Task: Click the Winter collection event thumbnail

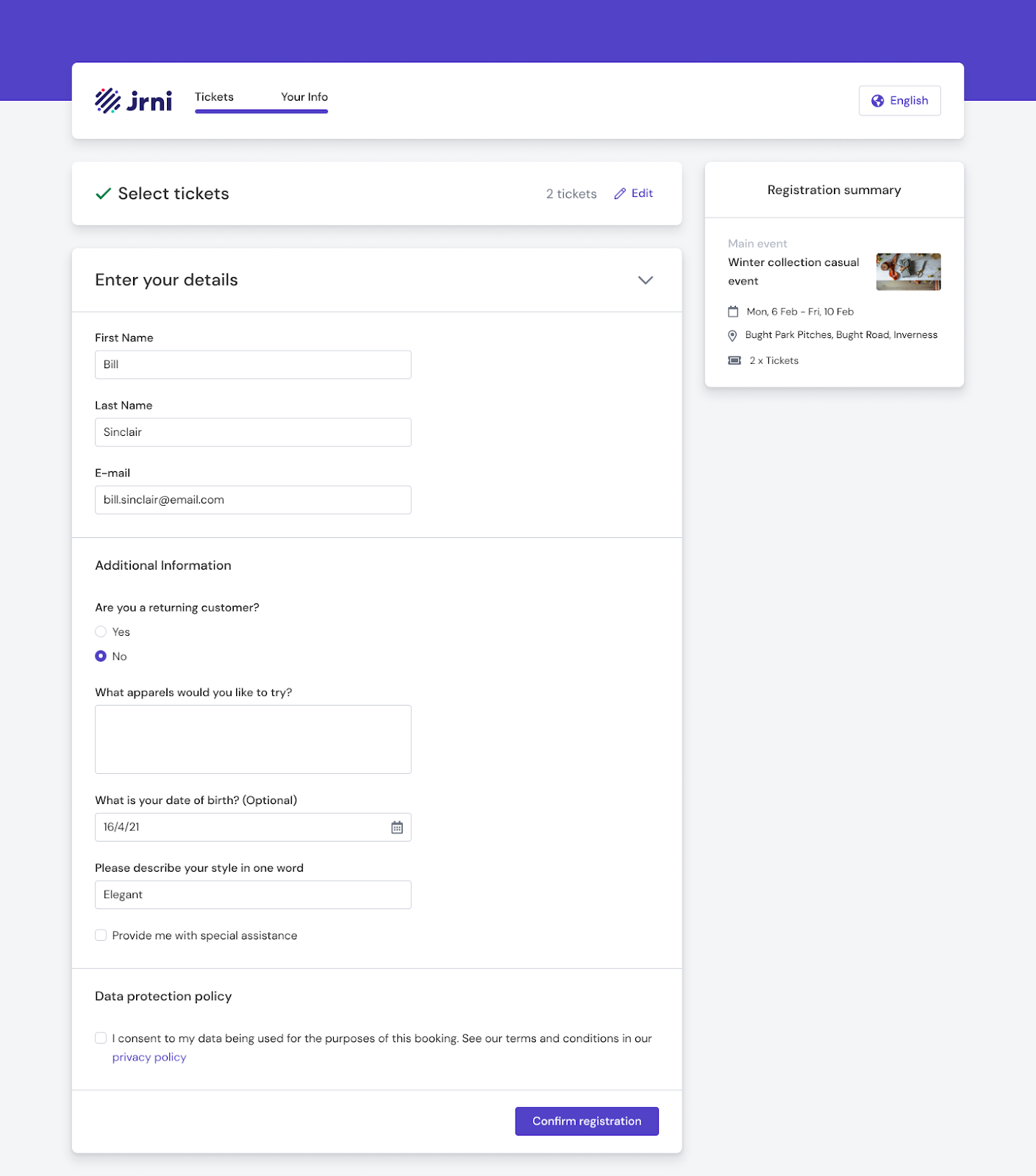Action: click(x=908, y=272)
